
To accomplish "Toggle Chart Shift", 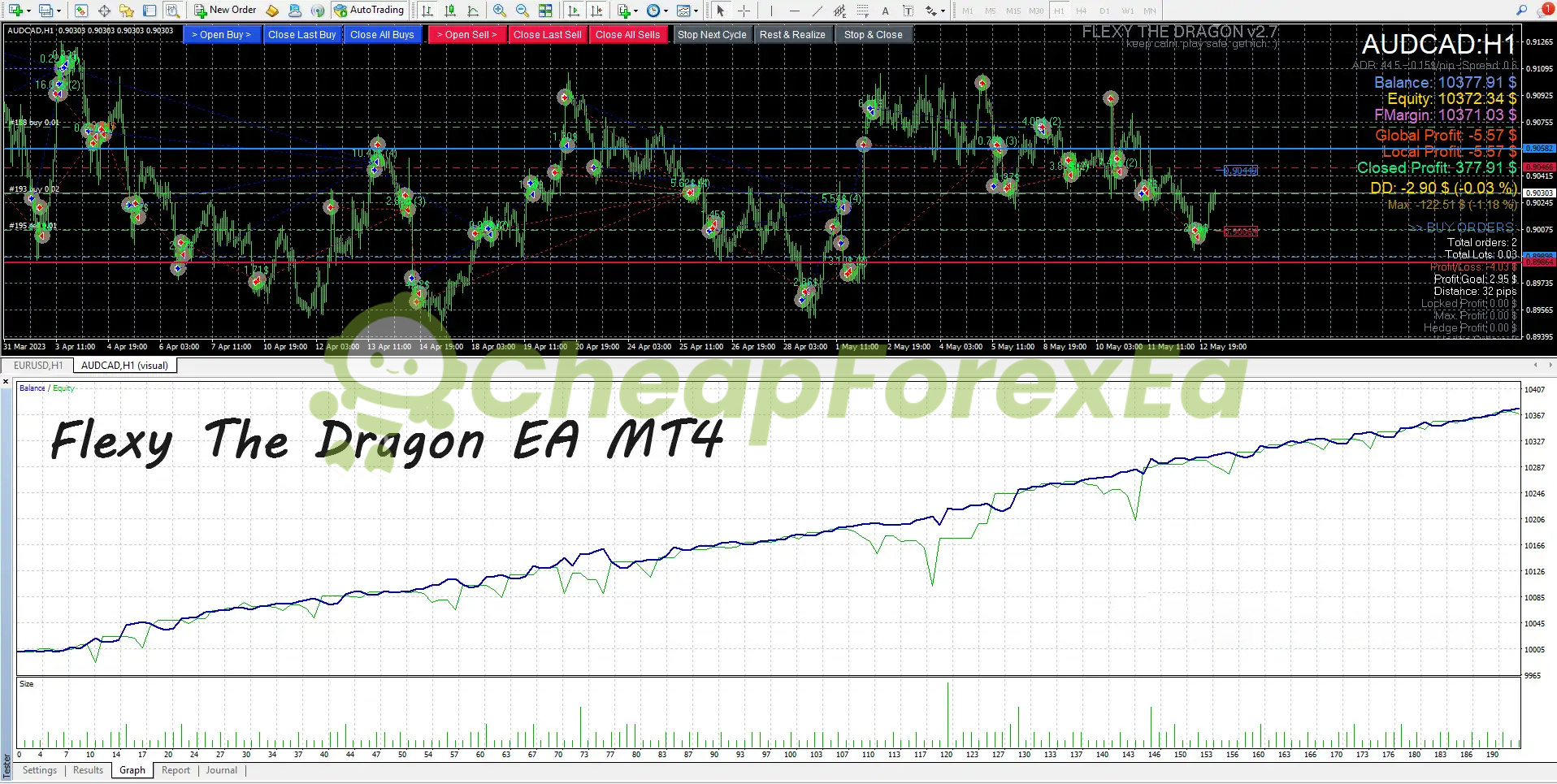I will (x=596, y=11).
